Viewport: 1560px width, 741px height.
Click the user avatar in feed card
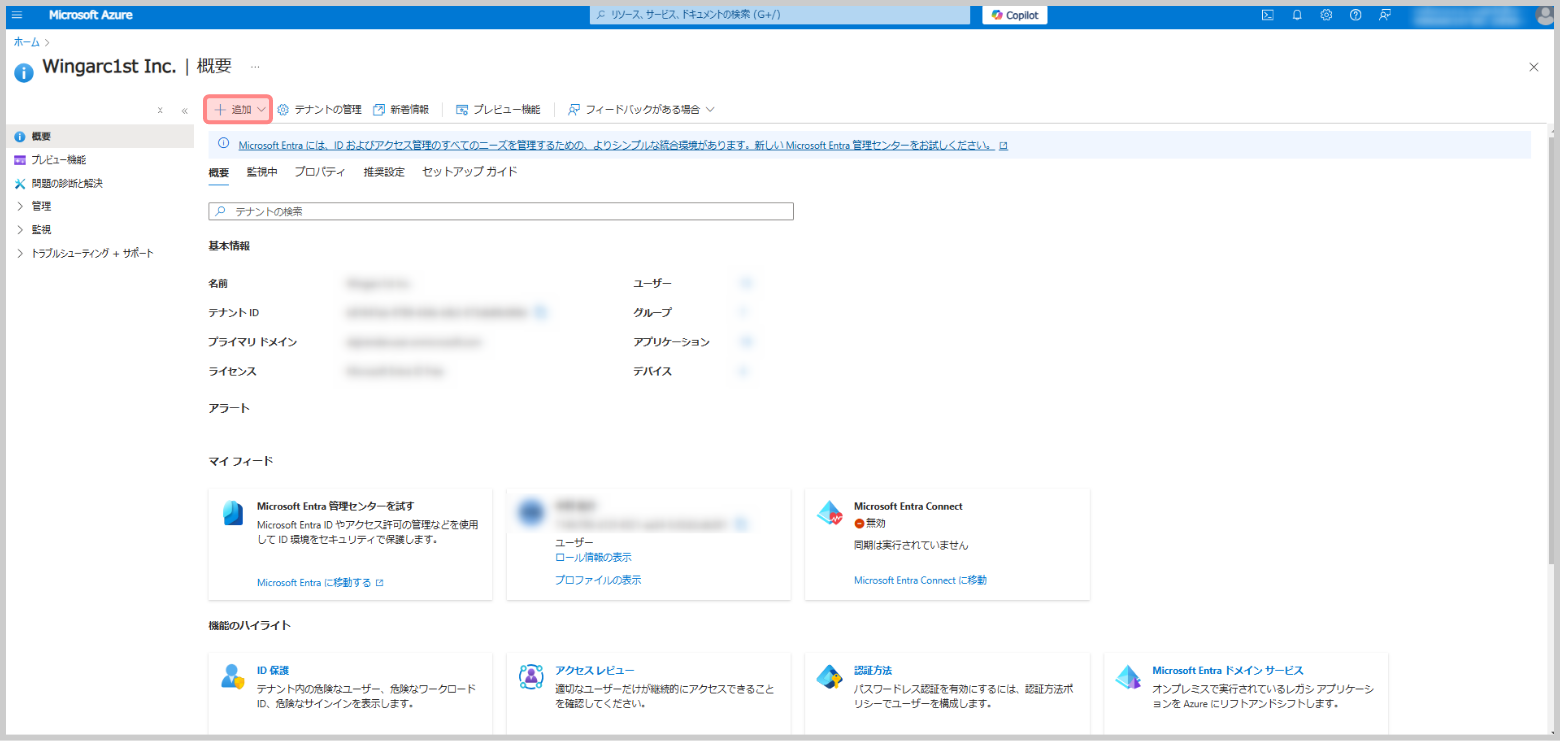tap(530, 513)
